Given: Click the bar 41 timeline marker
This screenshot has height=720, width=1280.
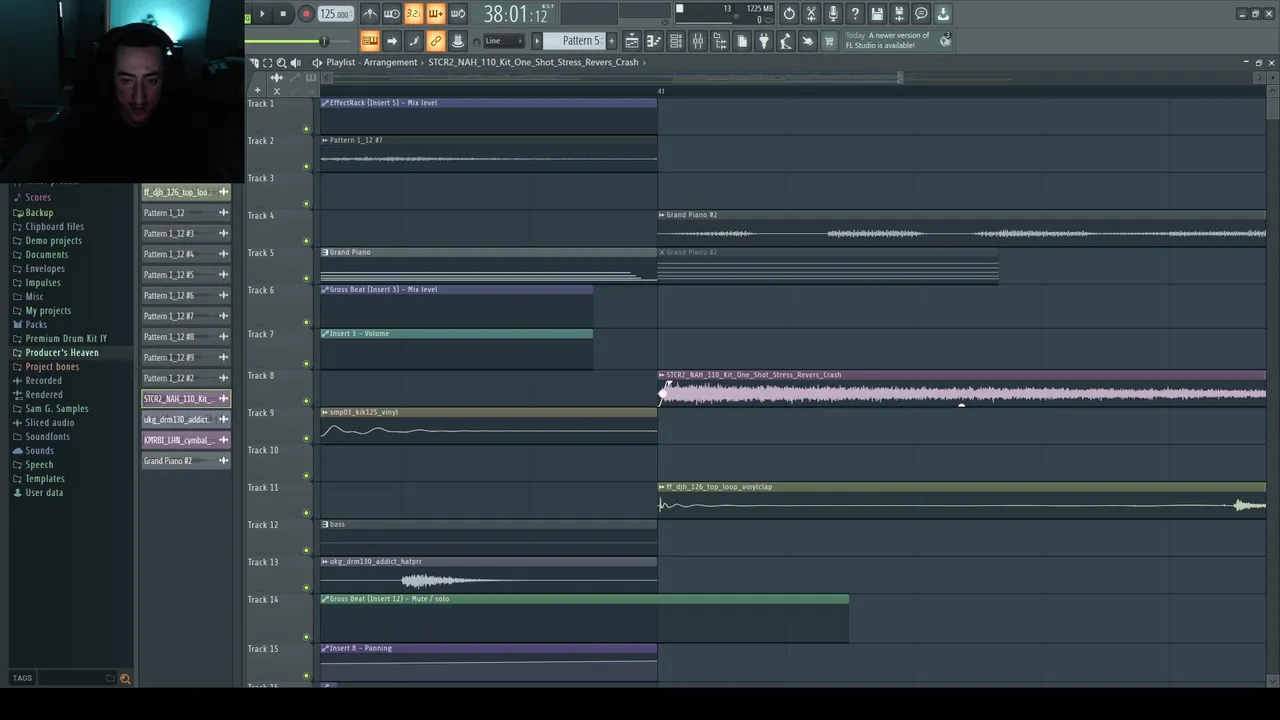Looking at the screenshot, I should click(661, 91).
